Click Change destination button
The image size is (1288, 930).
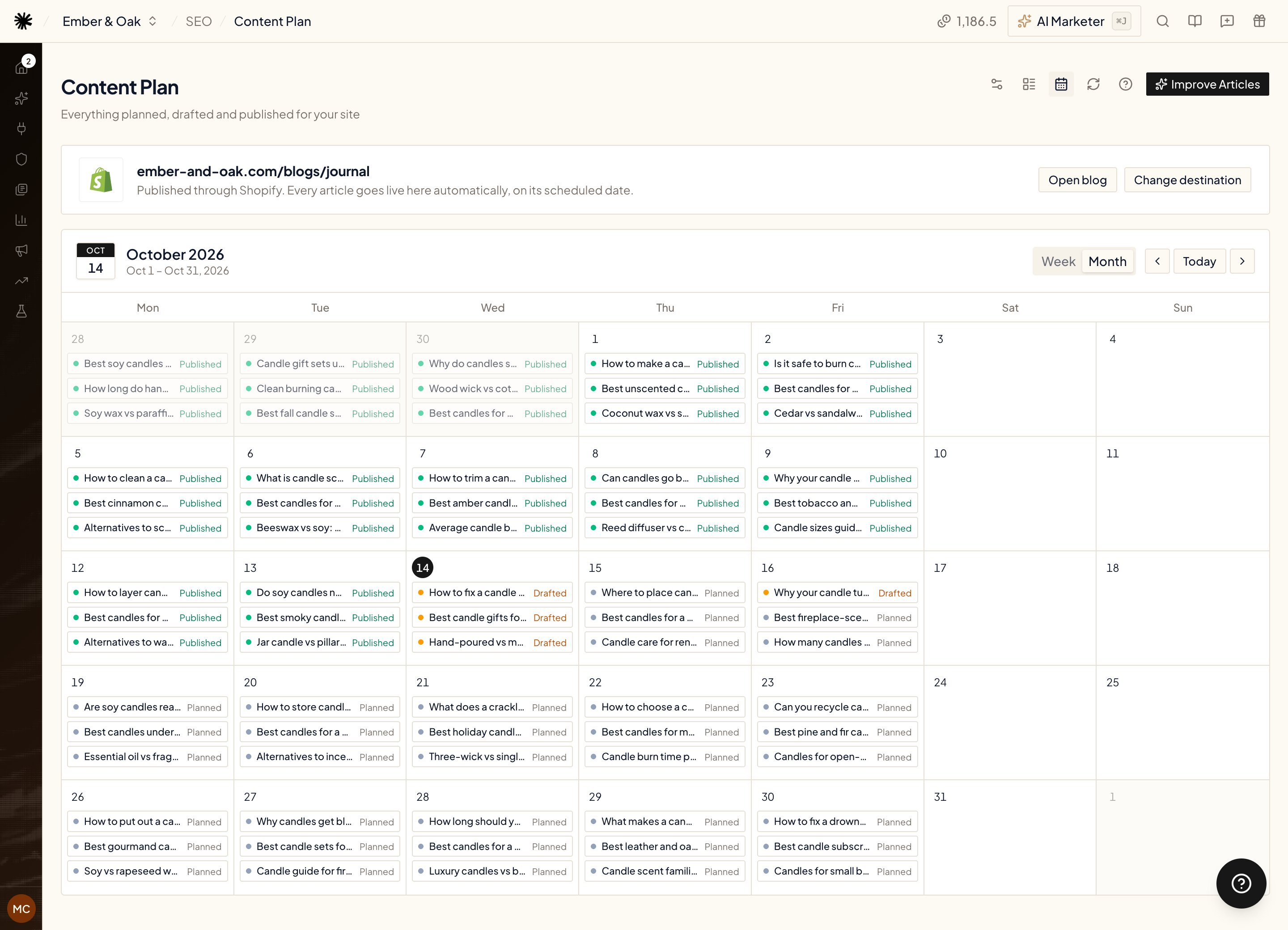[x=1187, y=180]
